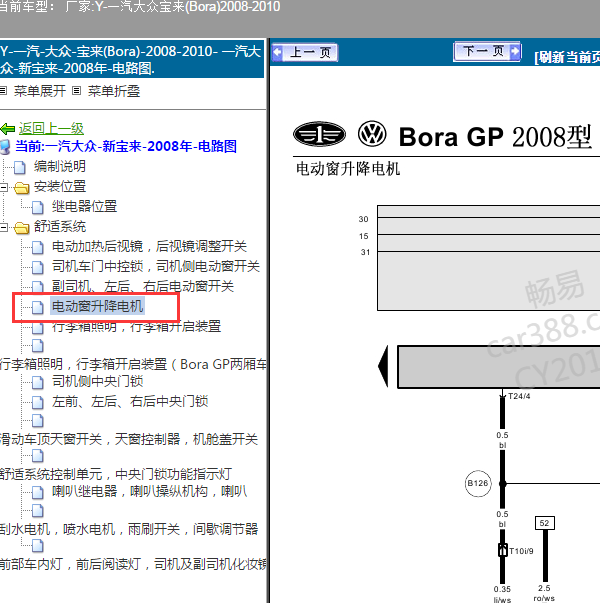Click the green back arrow icon
The image size is (600, 603).
coord(8,128)
